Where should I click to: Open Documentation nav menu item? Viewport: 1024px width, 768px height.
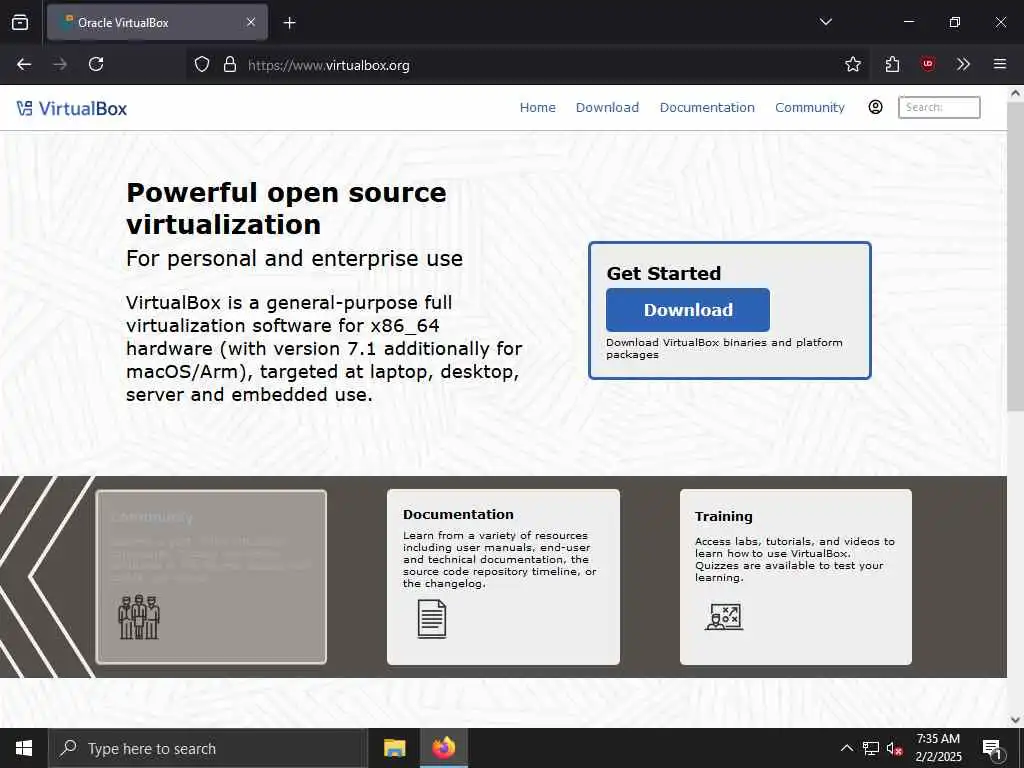click(707, 108)
